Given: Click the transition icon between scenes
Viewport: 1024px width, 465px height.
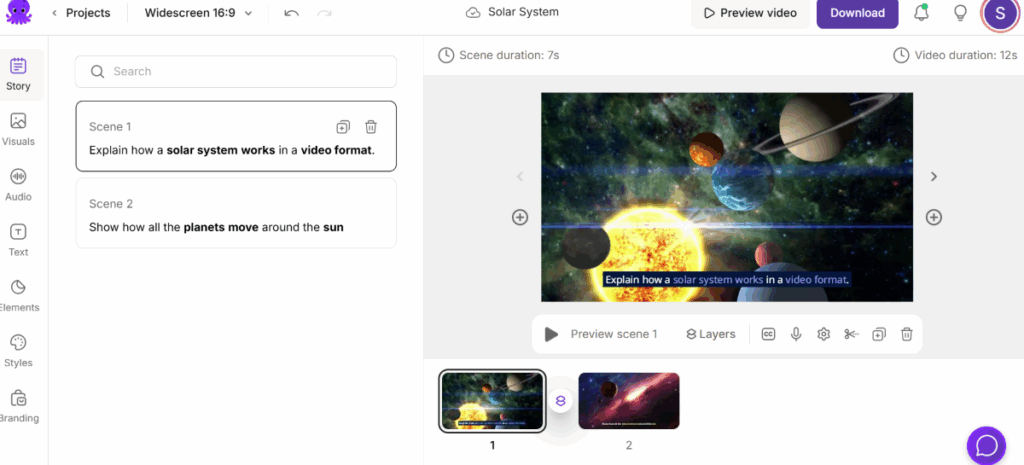Looking at the screenshot, I should pos(561,401).
